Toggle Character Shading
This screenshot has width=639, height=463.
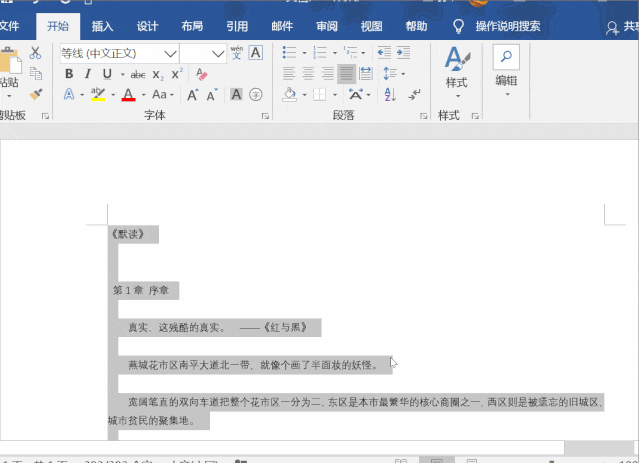pos(236,95)
